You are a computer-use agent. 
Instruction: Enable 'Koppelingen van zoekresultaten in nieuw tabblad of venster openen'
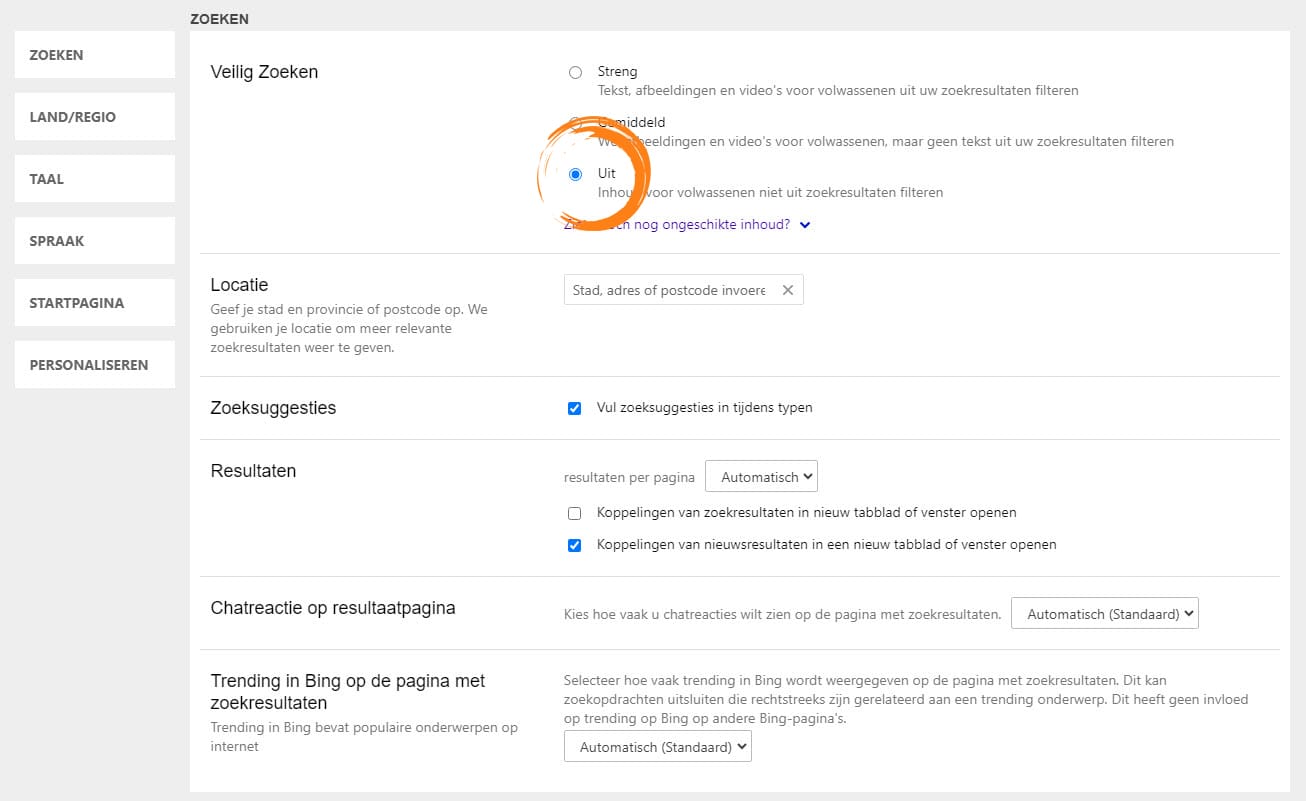coord(574,512)
